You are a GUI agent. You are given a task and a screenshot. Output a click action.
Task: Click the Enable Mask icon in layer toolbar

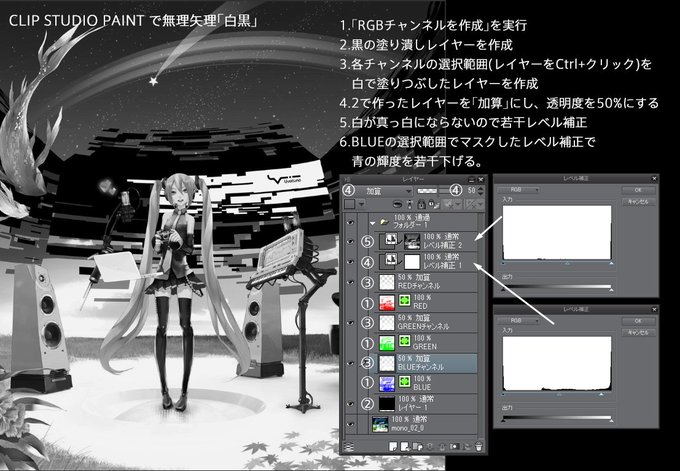[x=449, y=204]
